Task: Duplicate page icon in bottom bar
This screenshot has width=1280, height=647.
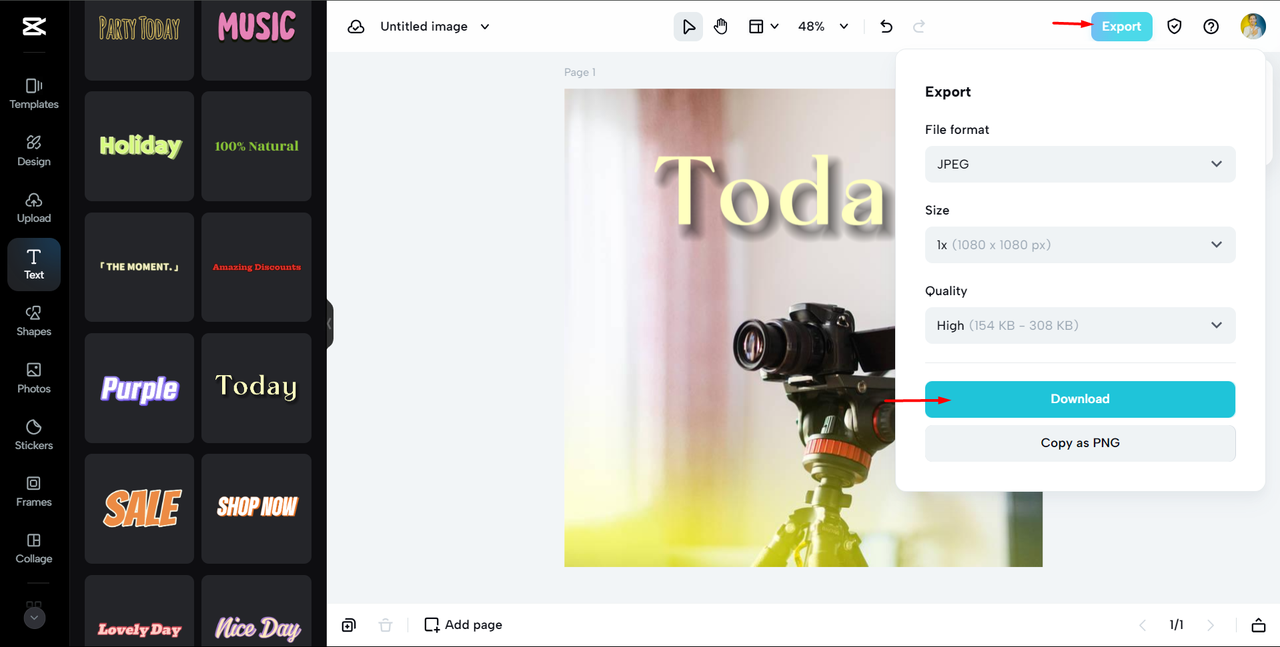Action: pos(348,625)
